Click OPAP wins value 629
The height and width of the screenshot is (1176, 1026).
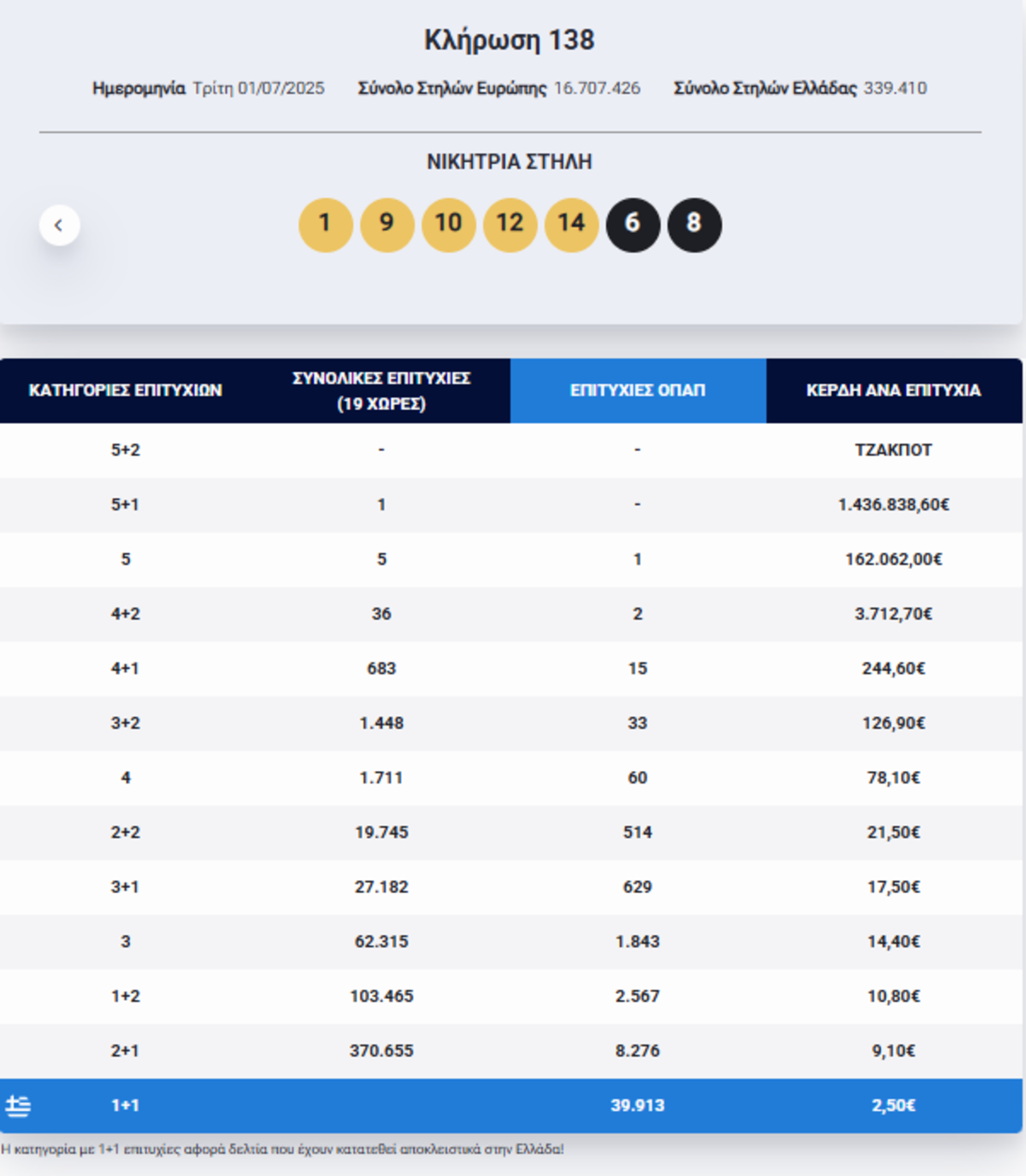tap(638, 888)
